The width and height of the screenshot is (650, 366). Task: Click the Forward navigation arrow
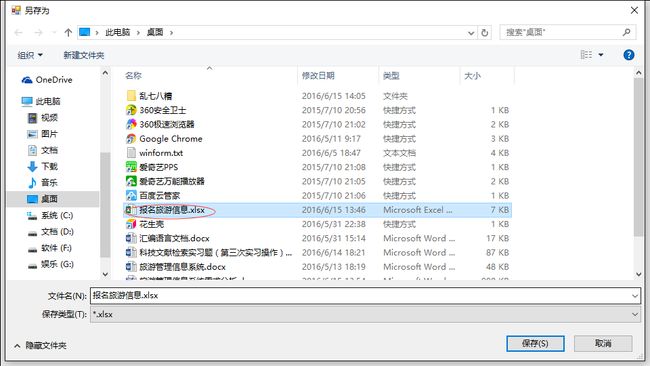(x=38, y=32)
